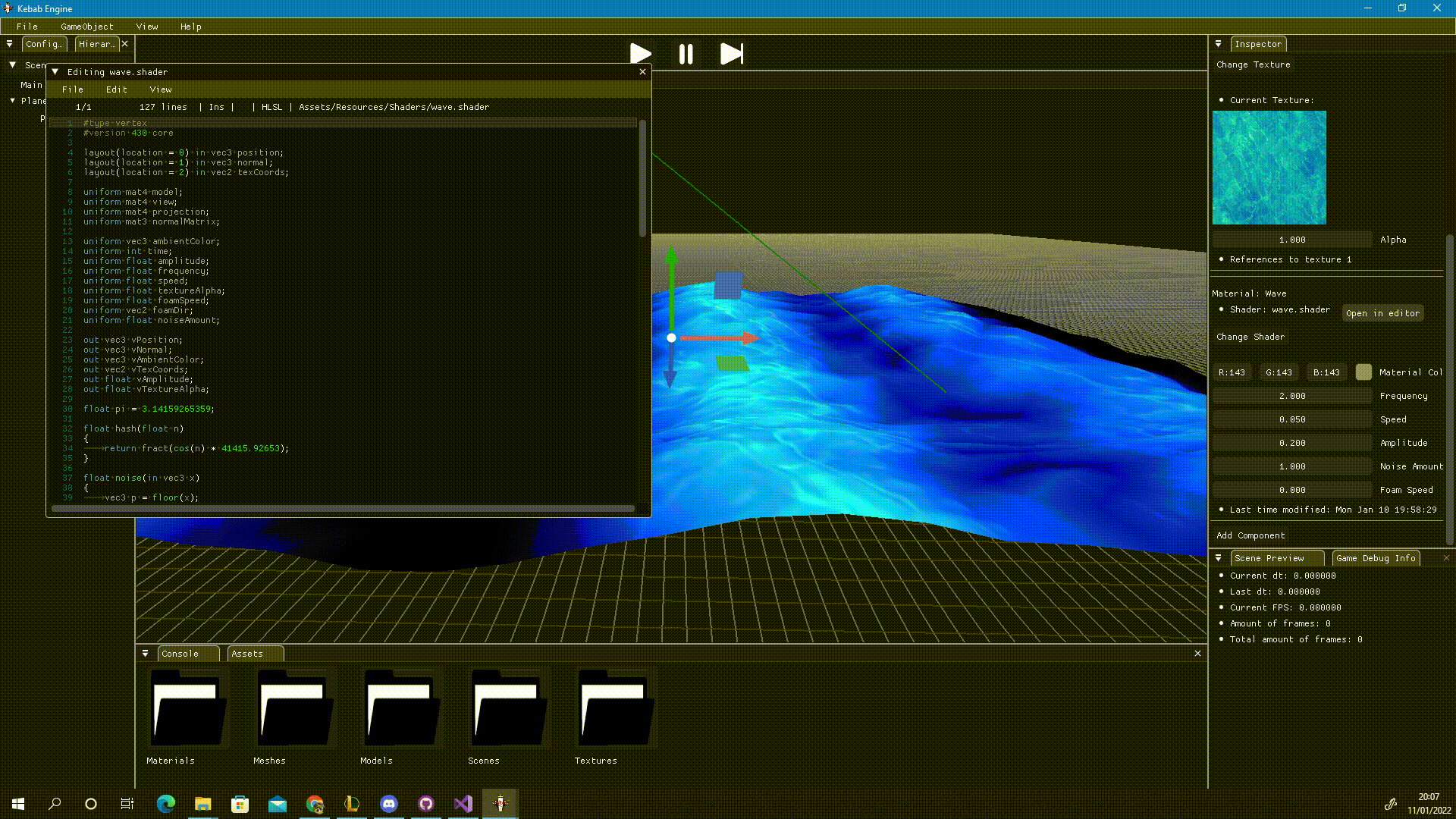Advance one frame with the Step button
The image size is (1456, 819).
click(732, 54)
